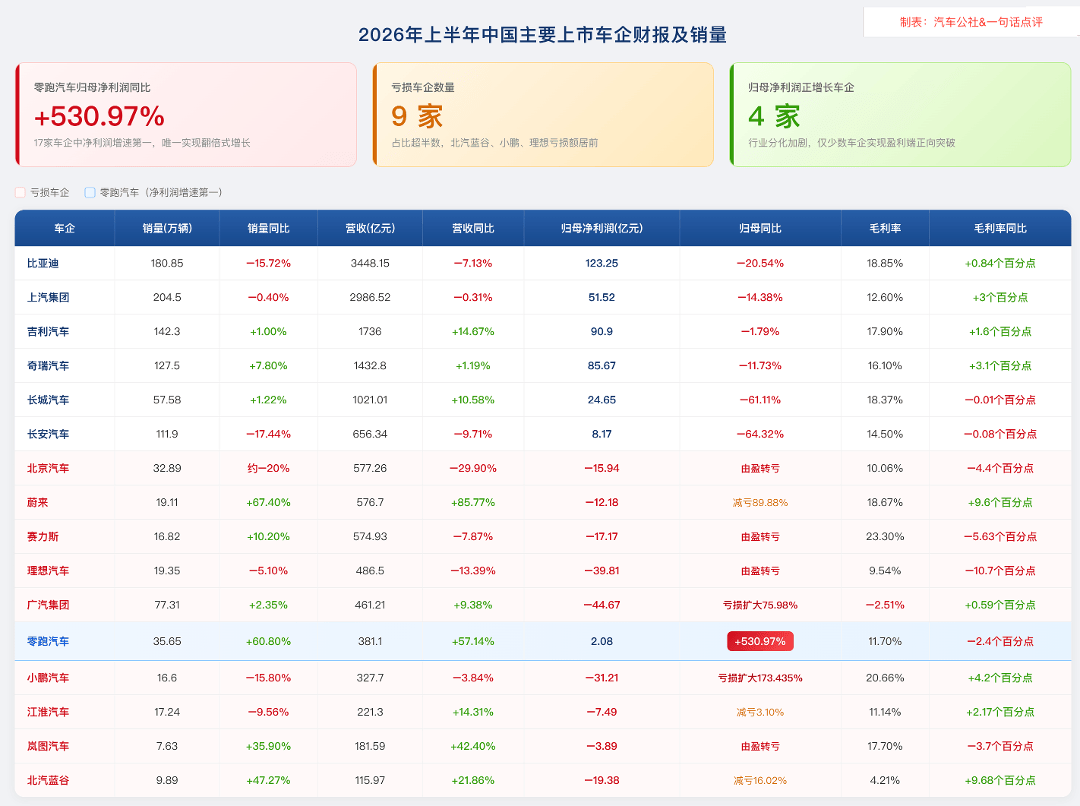Open the 零跑汽车归母净利润同比 summary card

pyautogui.click(x=186, y=114)
